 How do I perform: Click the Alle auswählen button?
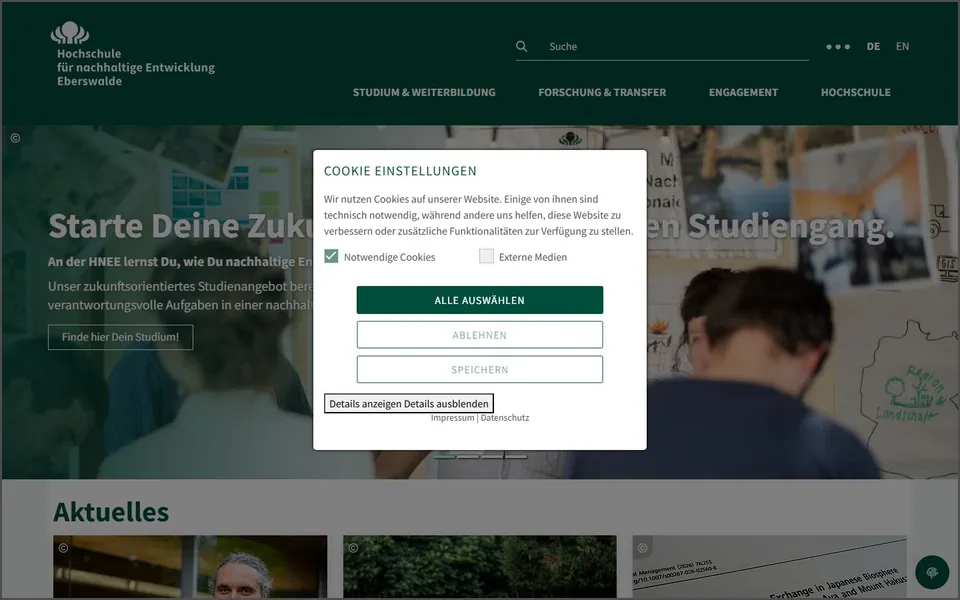coord(479,300)
